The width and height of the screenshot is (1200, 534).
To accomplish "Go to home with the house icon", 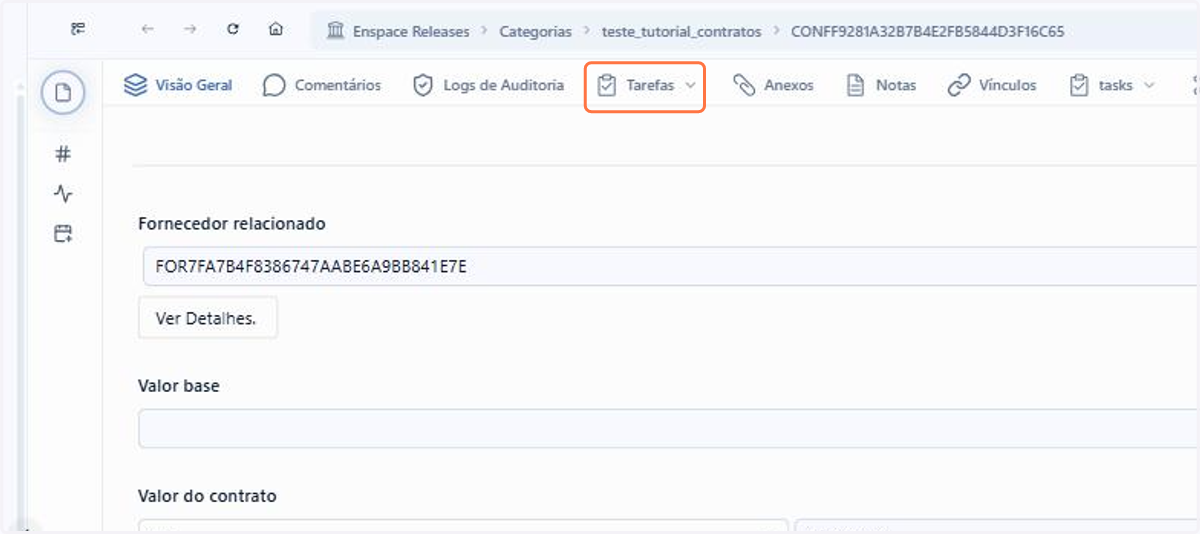I will pyautogui.click(x=276, y=30).
